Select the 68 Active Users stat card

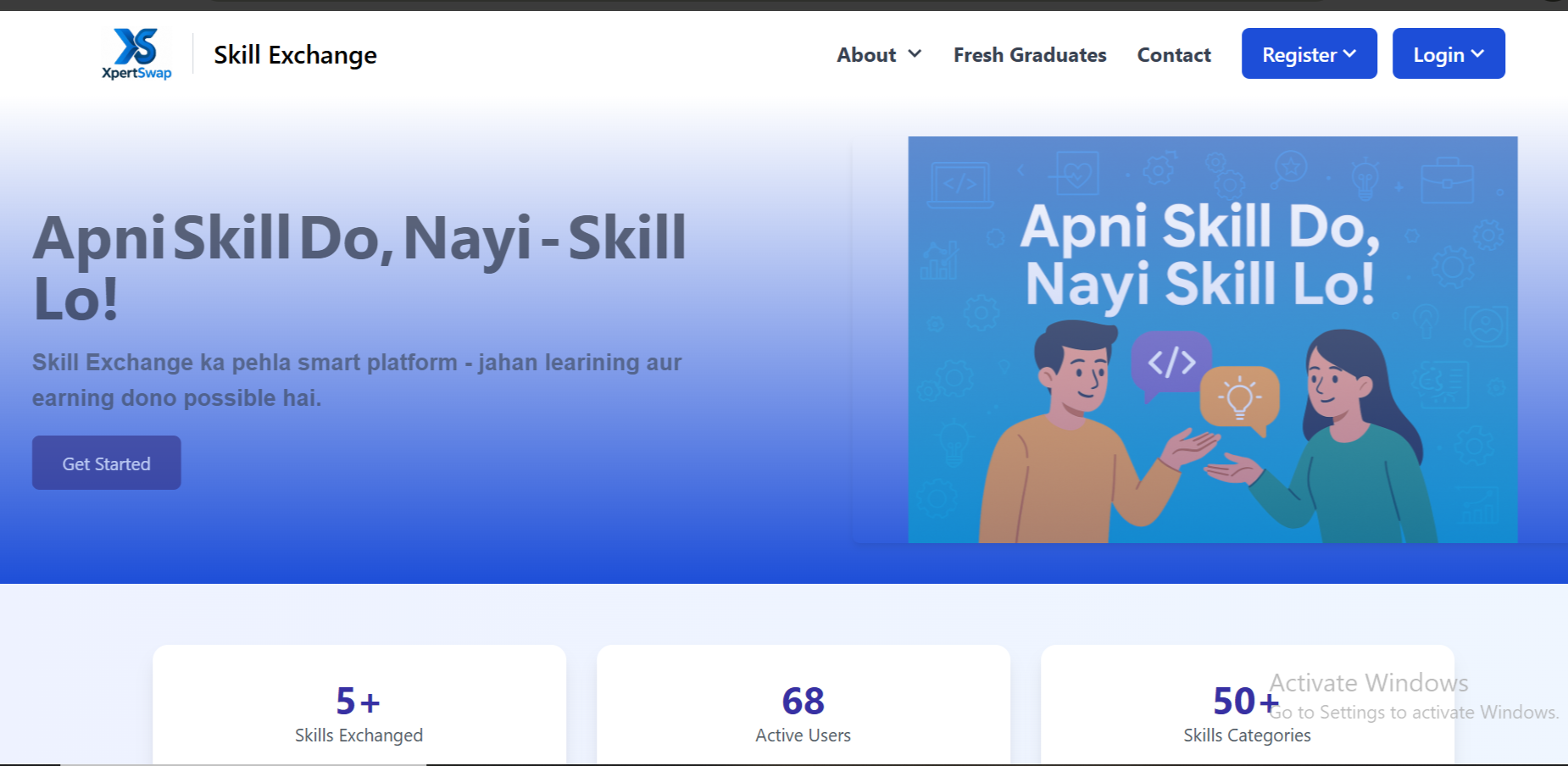pyautogui.click(x=803, y=712)
